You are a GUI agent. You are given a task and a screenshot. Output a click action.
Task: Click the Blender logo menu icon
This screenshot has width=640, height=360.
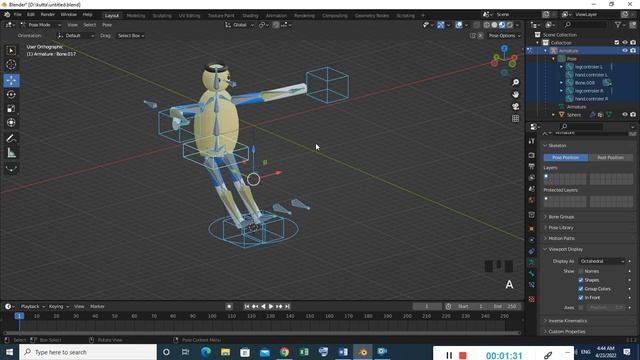pyautogui.click(x=7, y=15)
